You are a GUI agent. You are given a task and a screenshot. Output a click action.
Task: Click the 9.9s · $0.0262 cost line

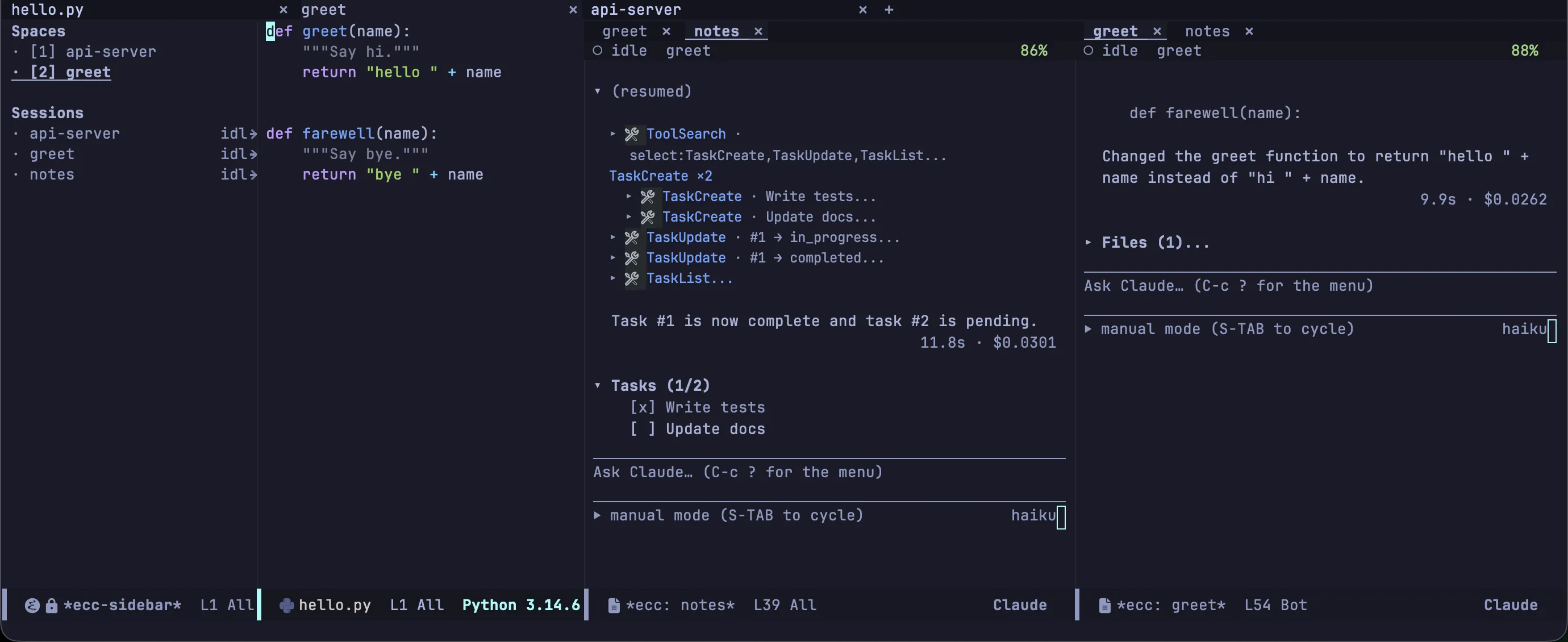pyautogui.click(x=1483, y=199)
